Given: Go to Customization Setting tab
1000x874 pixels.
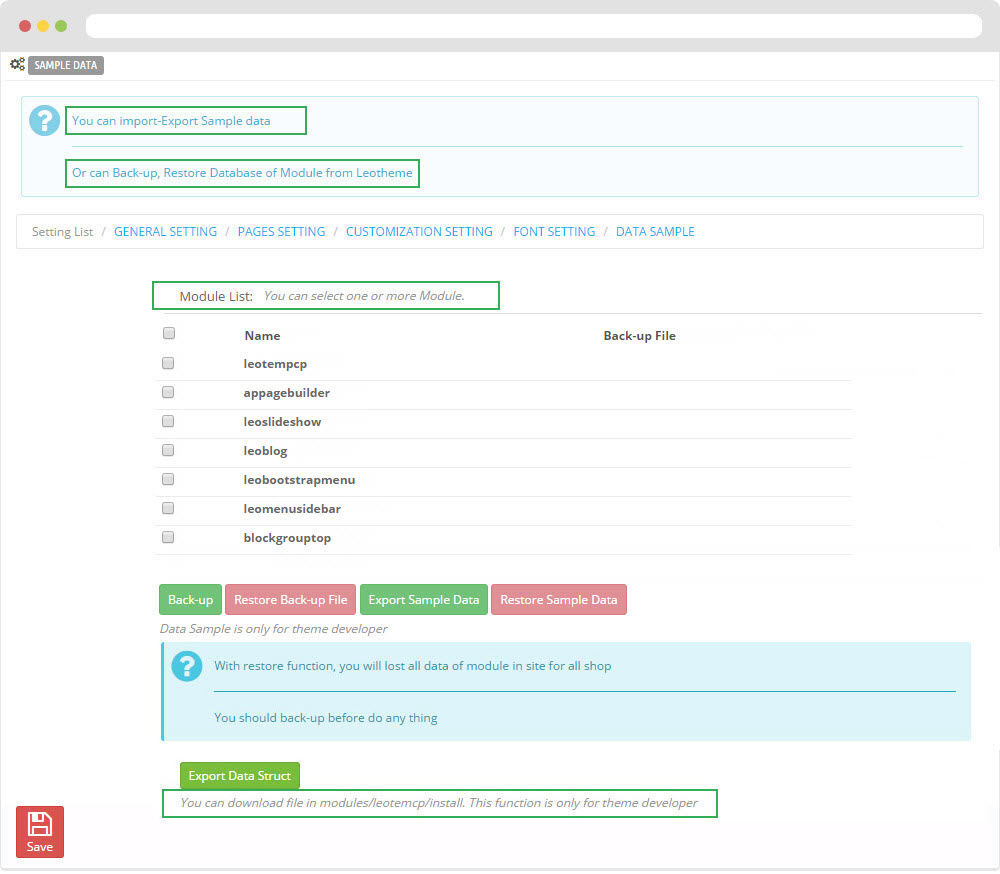Looking at the screenshot, I should (419, 232).
